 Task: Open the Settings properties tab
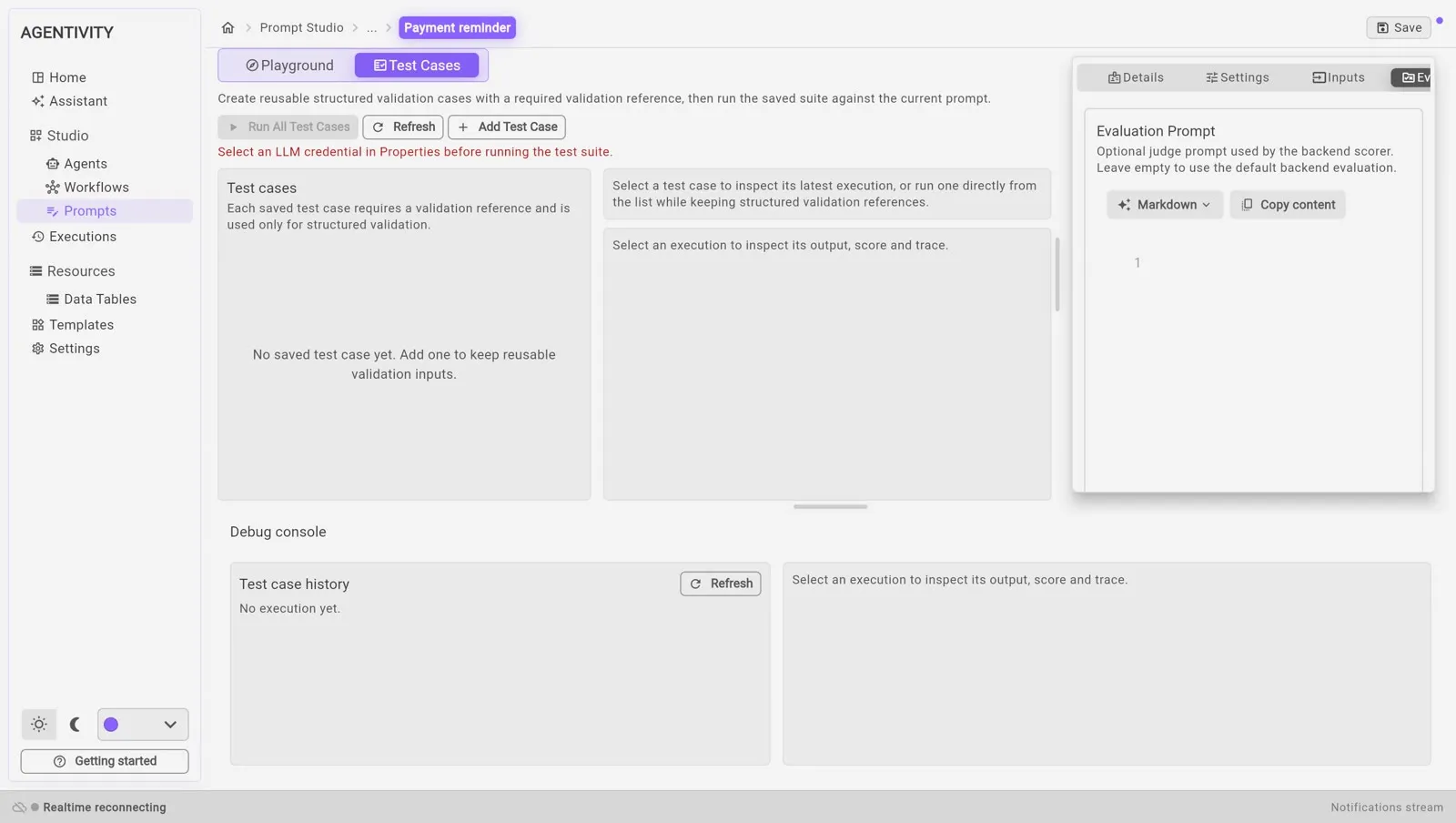[1237, 77]
